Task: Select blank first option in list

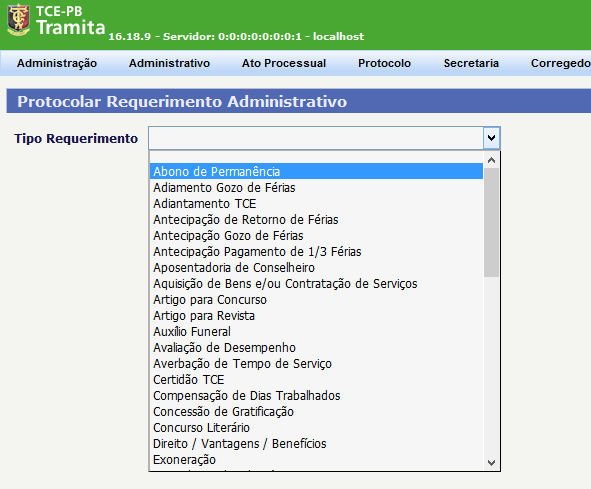Action: click(x=316, y=157)
